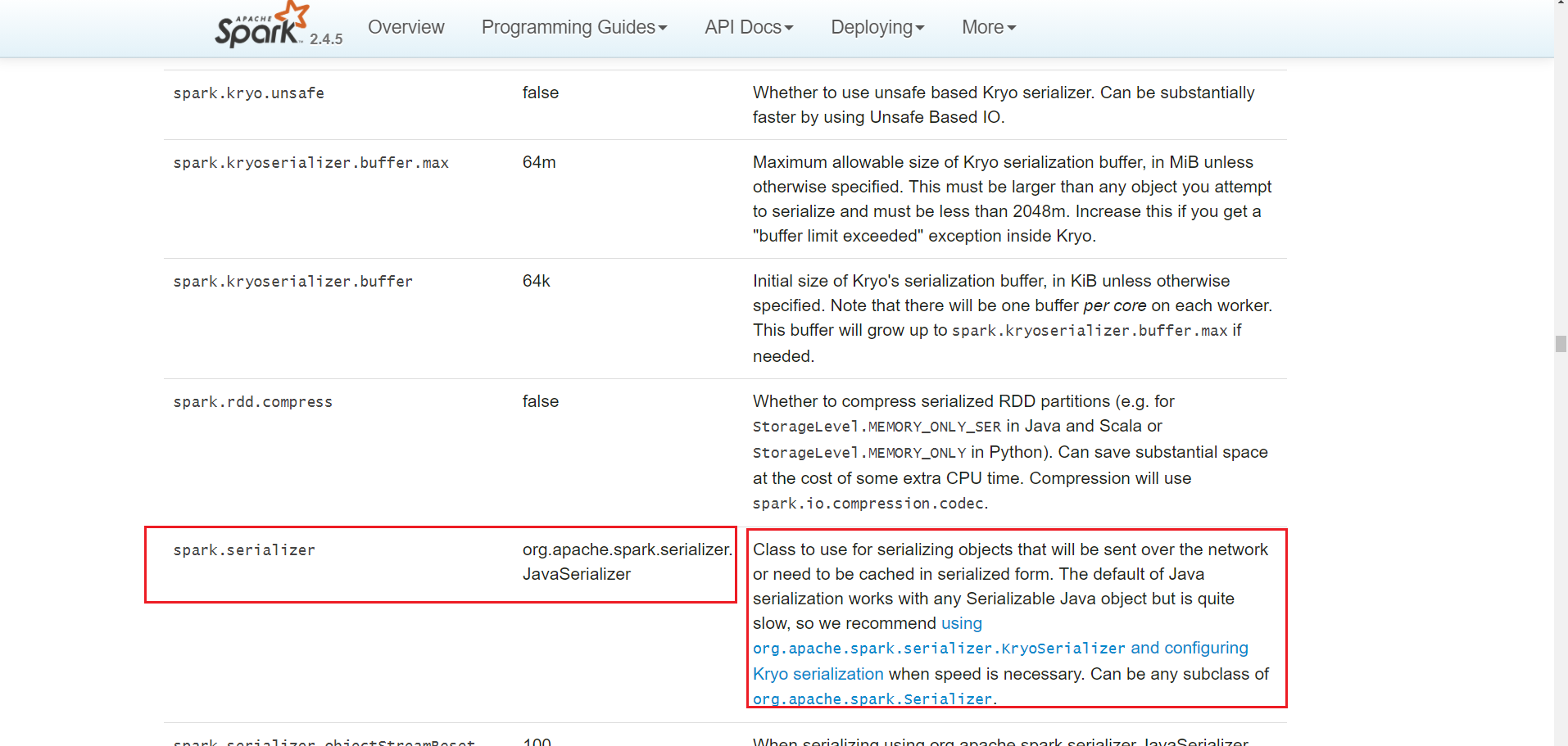Select the spark.kryoserializer.buffer property name
Image resolution: width=1568 pixels, height=746 pixels.
[292, 282]
